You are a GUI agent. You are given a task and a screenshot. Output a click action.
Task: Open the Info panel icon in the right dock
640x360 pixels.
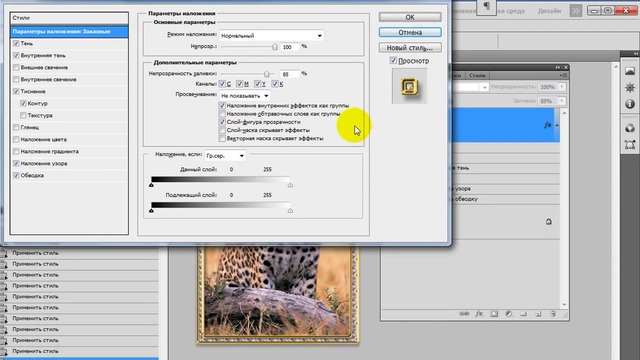(630, 104)
